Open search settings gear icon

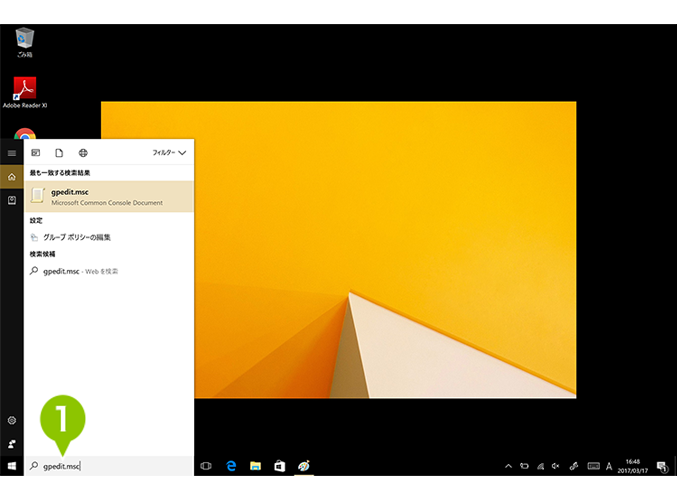(x=12, y=420)
